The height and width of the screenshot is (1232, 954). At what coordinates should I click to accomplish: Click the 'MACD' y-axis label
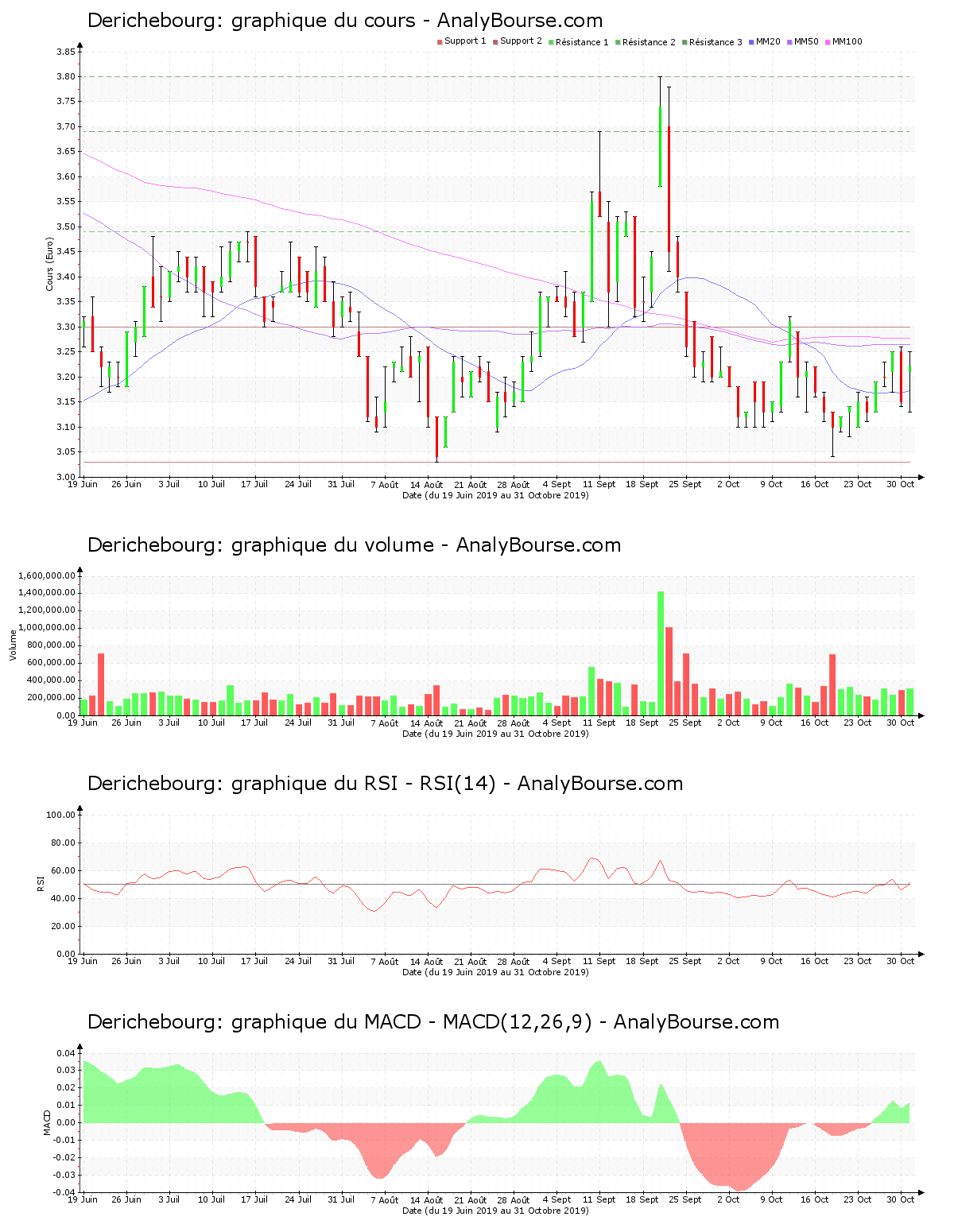[x=47, y=1122]
